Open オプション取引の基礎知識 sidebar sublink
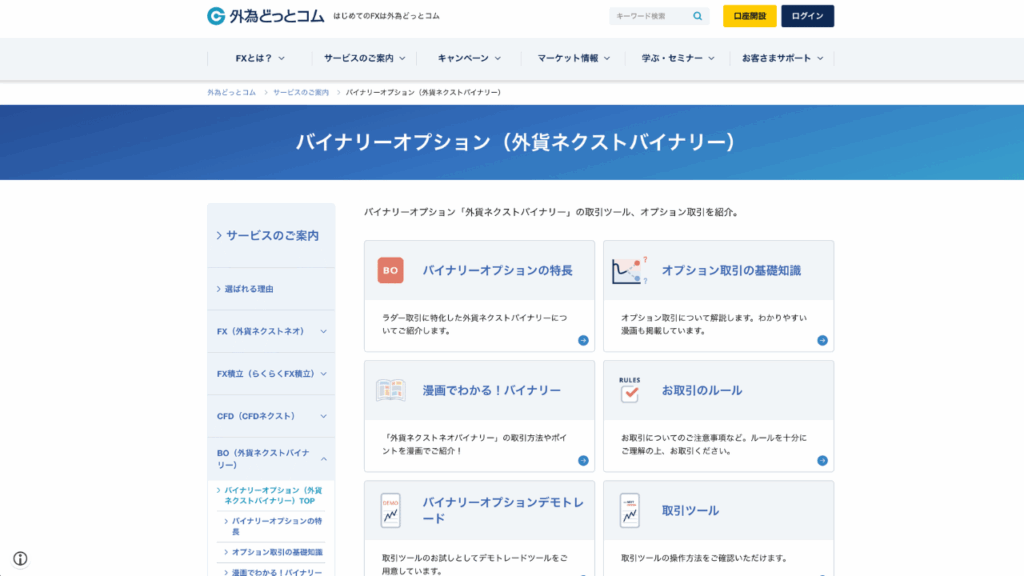This screenshot has width=1024, height=576. pyautogui.click(x=277, y=552)
